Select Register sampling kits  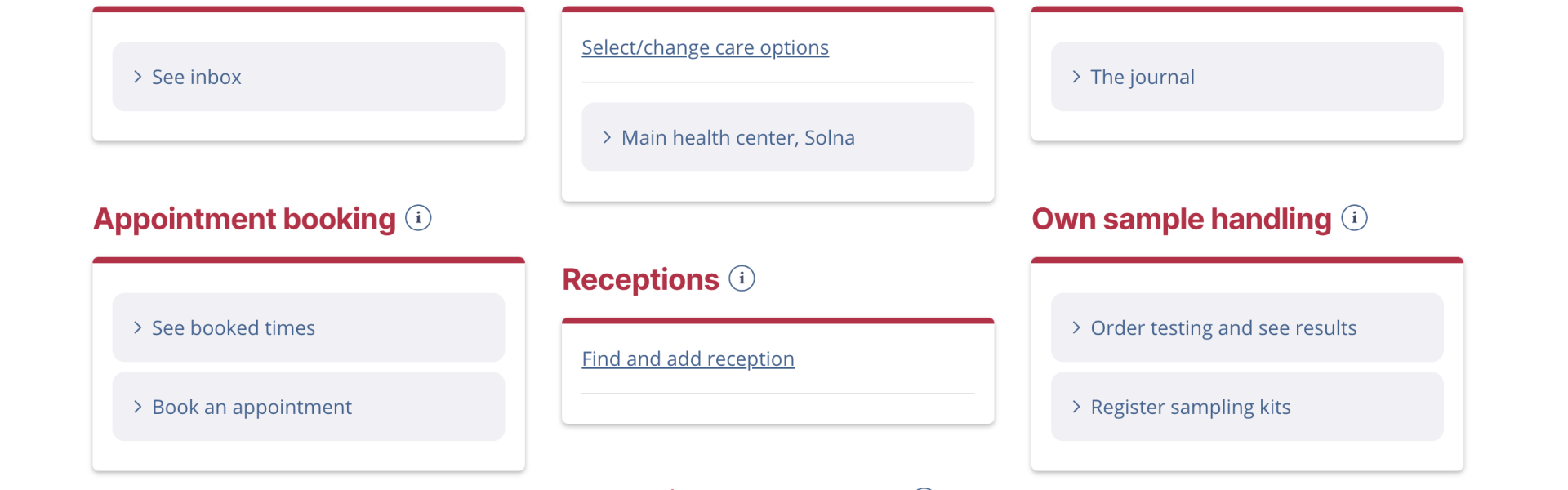[x=1247, y=407]
